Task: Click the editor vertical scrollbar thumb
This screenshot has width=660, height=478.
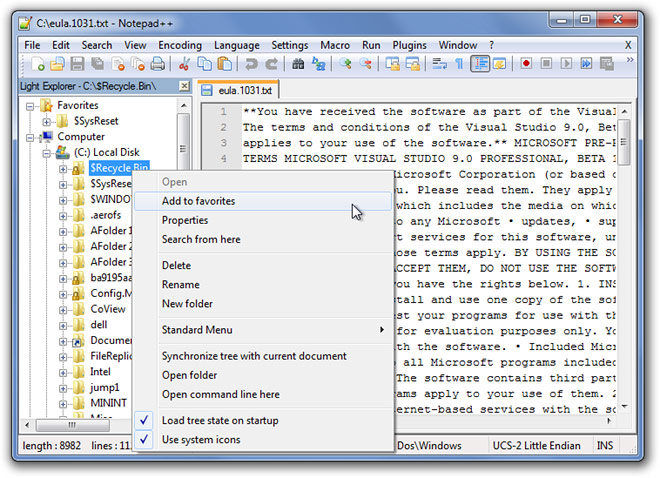Action: click(625, 142)
